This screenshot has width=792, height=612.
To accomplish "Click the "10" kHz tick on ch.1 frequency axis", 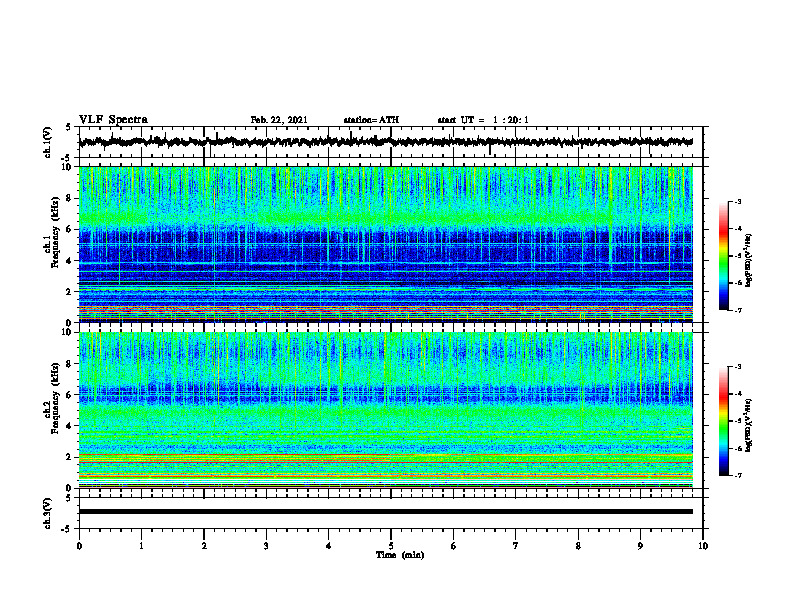I will (x=68, y=167).
